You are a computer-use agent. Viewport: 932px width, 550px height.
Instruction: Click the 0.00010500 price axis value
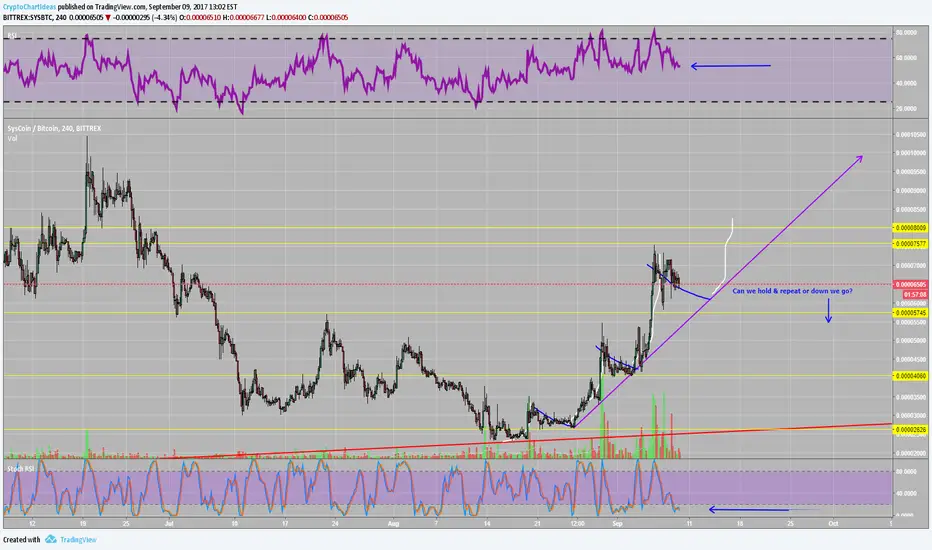pyautogui.click(x=911, y=135)
